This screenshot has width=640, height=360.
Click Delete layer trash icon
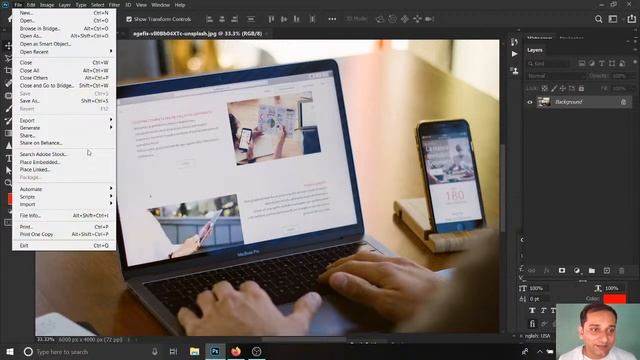[622, 270]
